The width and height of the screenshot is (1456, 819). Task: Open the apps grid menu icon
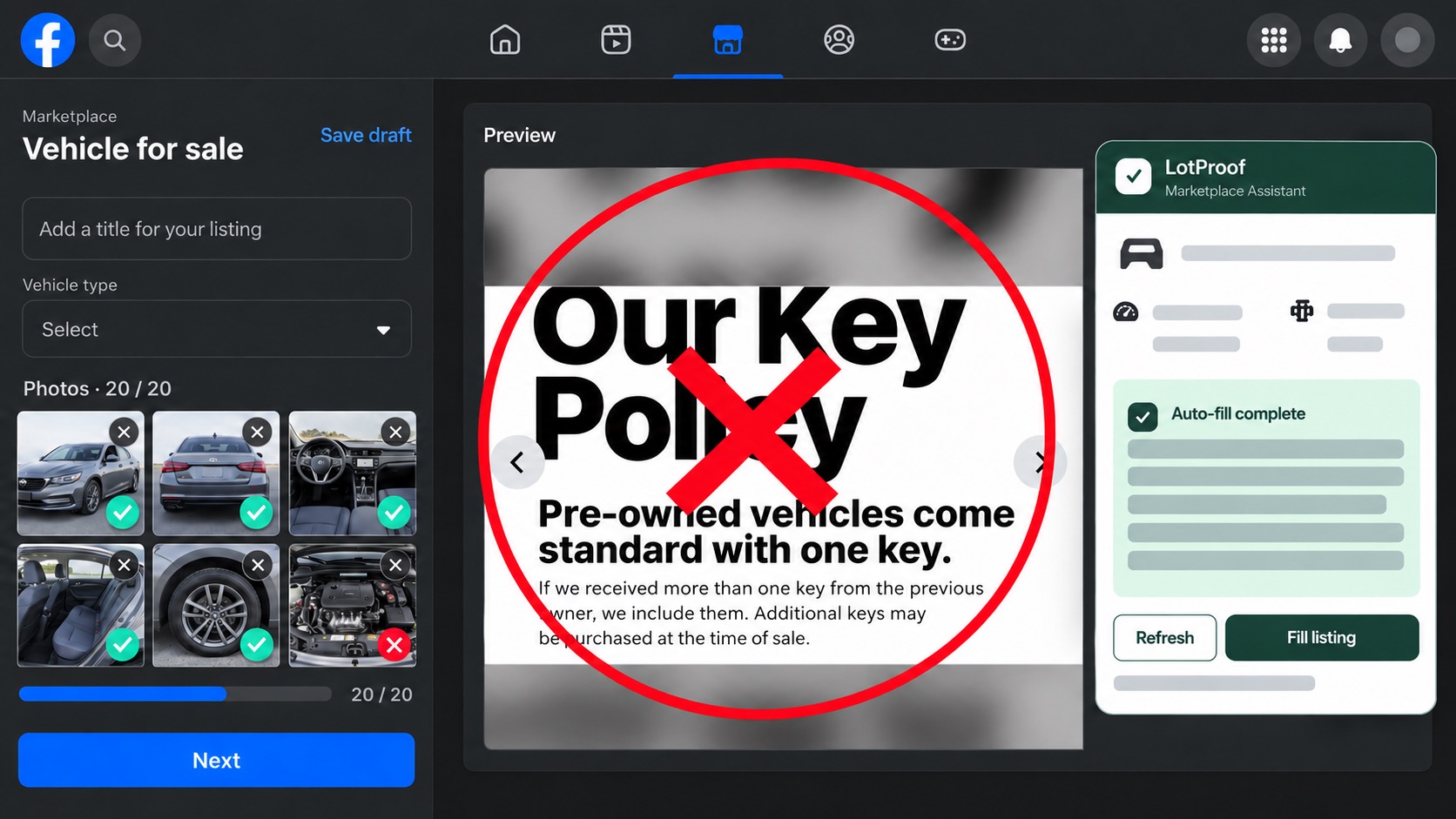pos(1274,40)
